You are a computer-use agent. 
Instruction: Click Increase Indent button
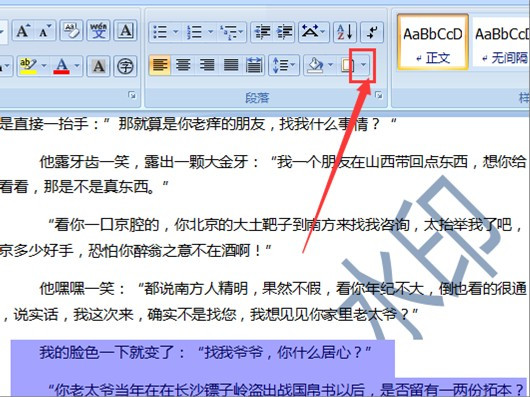click(x=284, y=32)
